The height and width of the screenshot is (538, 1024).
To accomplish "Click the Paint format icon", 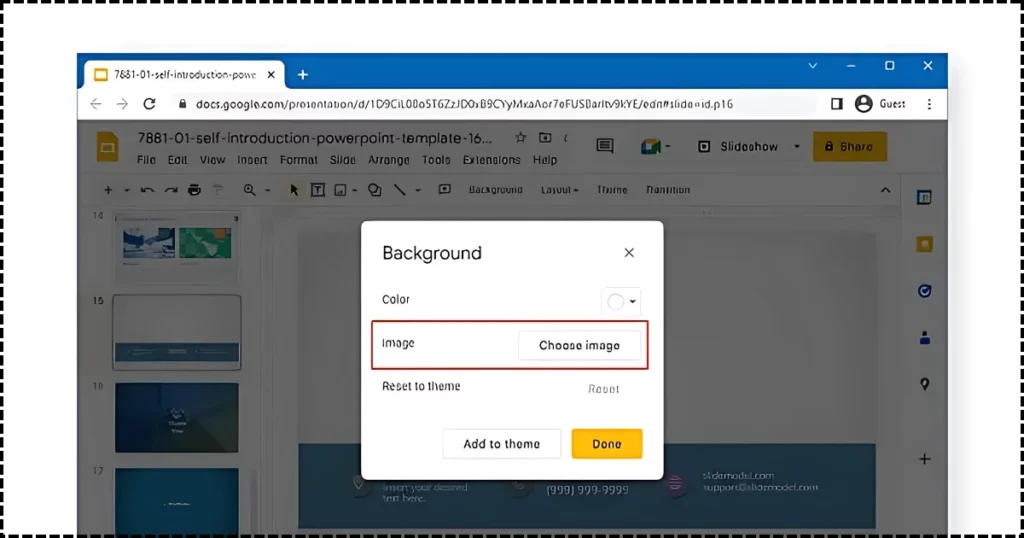I will pyautogui.click(x=217, y=190).
